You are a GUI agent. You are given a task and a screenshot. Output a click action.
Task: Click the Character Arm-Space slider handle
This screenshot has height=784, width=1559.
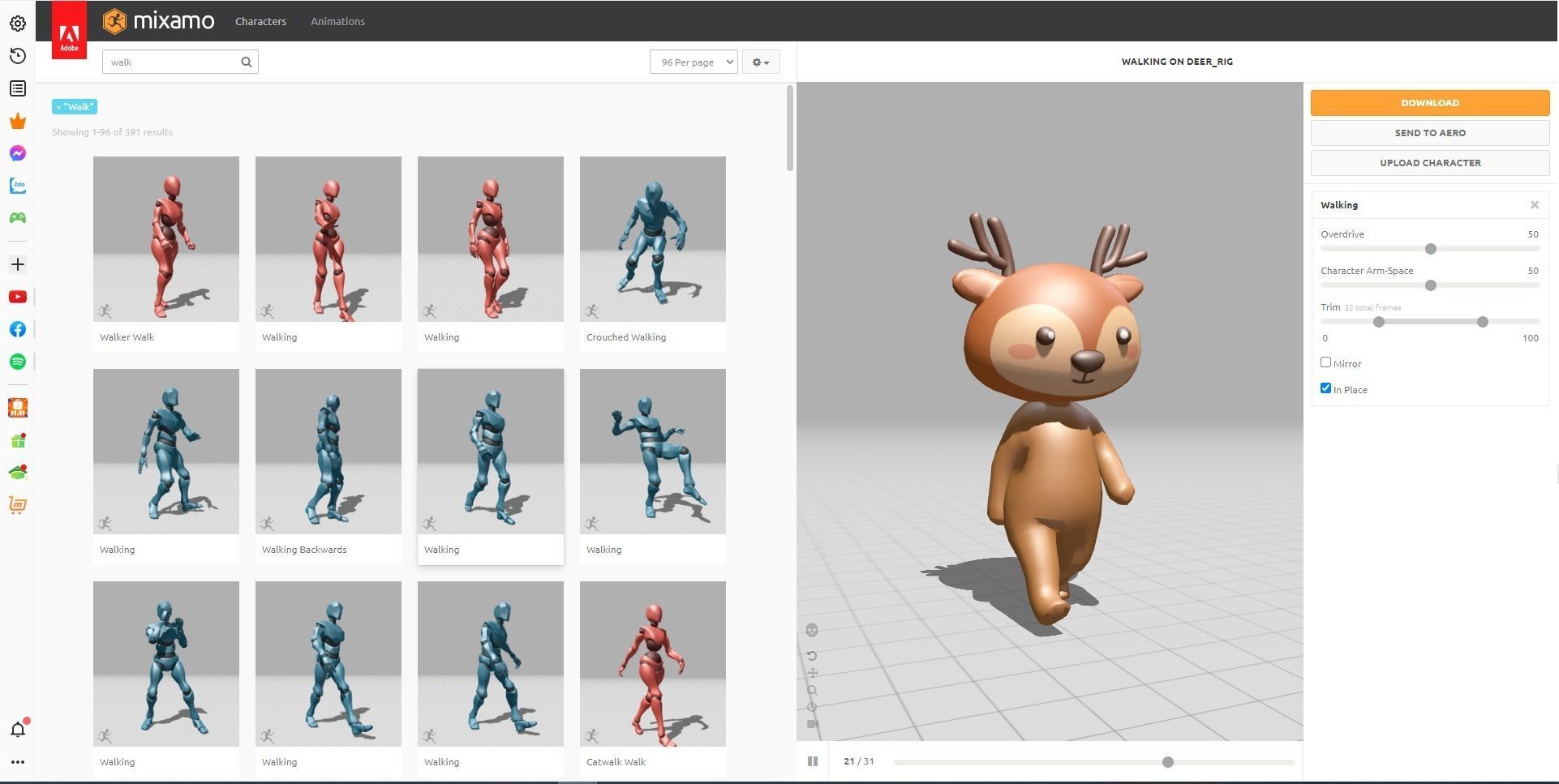1431,285
